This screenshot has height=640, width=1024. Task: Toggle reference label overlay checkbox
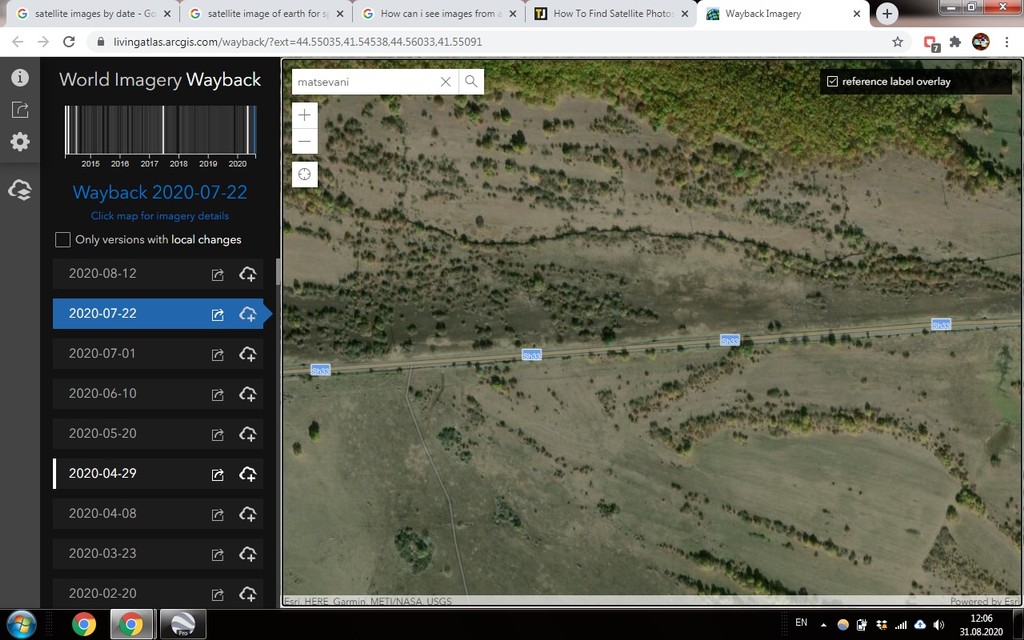click(832, 82)
